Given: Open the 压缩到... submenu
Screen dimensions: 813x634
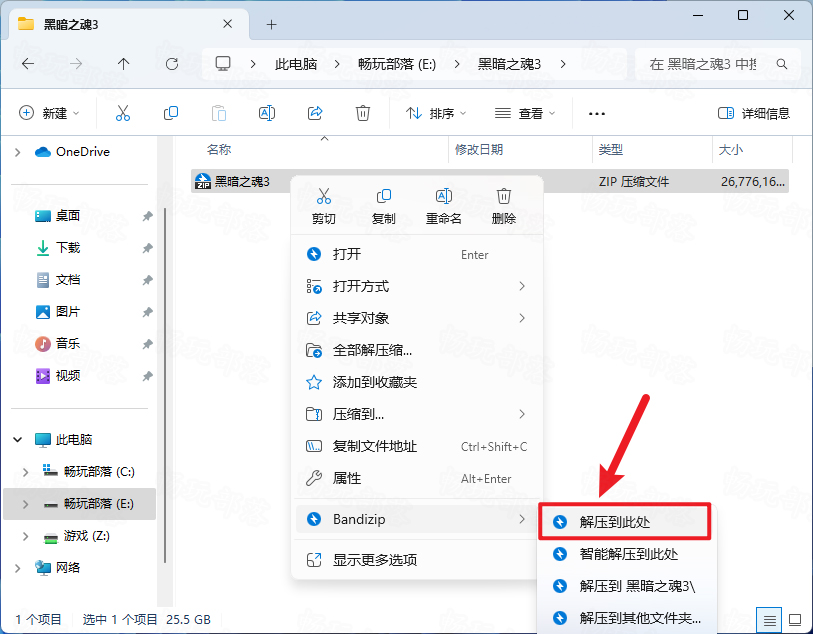Looking at the screenshot, I should [x=418, y=414].
